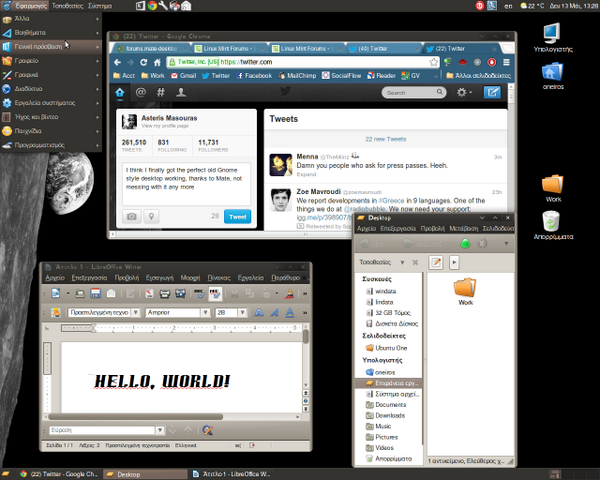The width and height of the screenshot is (600, 480).
Task: Open Προβολή menu in file manager
Action: (x=432, y=229)
